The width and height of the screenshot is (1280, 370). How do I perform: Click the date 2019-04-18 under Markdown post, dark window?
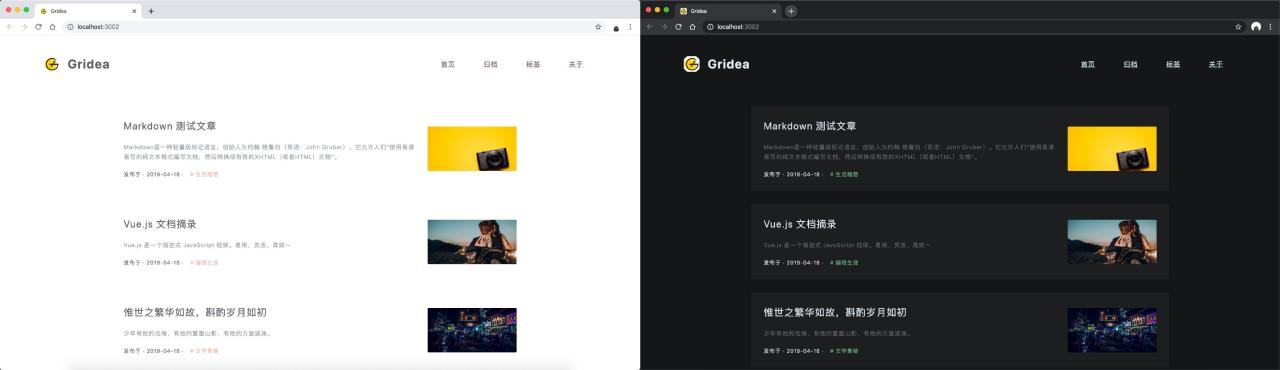[803, 175]
